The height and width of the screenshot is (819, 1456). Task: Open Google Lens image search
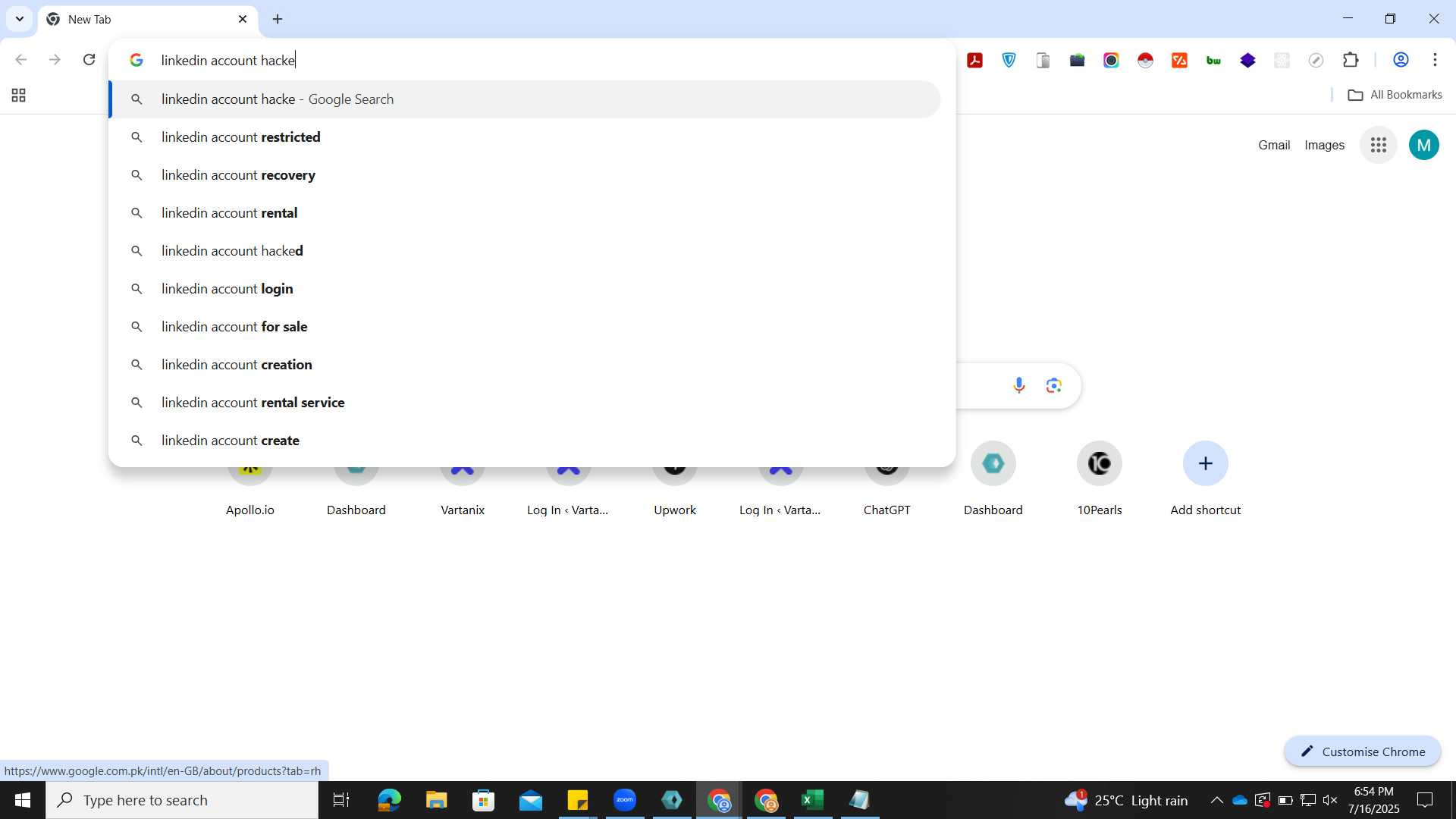[x=1054, y=386]
